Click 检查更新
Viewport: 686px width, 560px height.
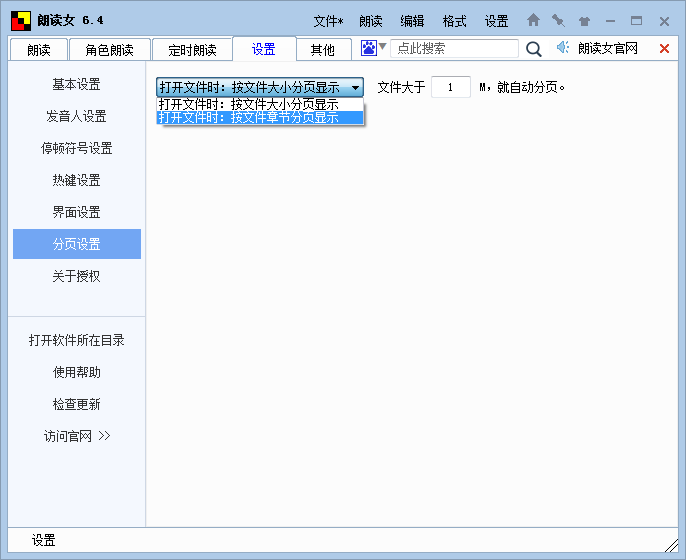click(77, 404)
